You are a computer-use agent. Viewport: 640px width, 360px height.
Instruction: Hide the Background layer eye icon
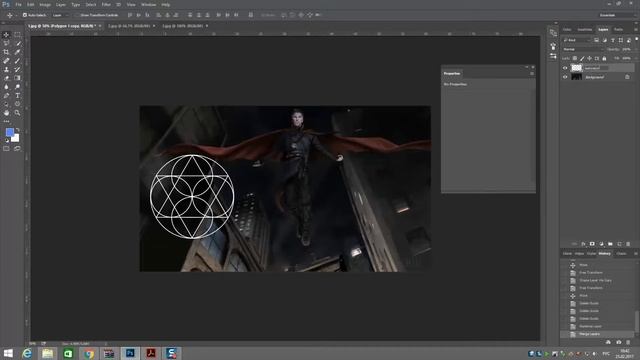point(565,77)
